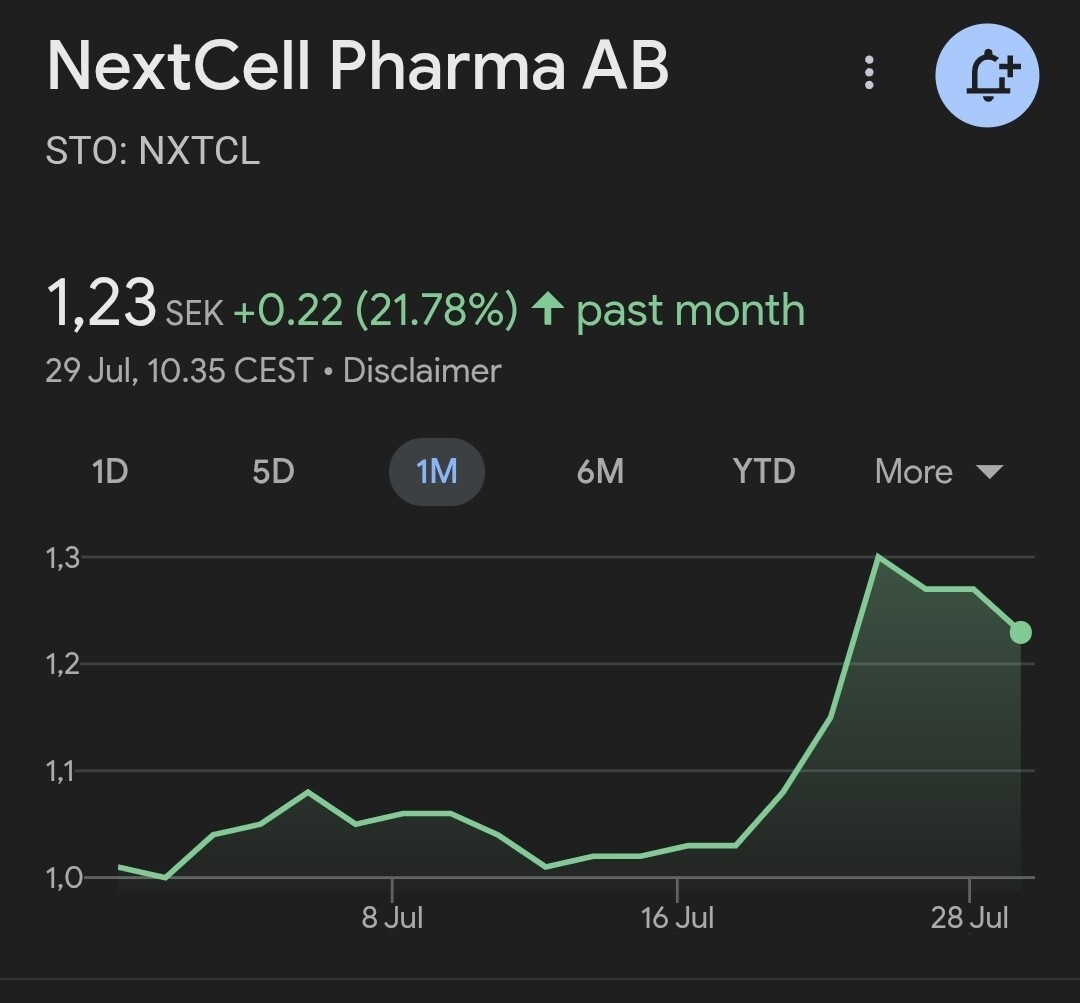Click the 16 Jul axis label
The height and width of the screenshot is (1003, 1080).
[677, 917]
